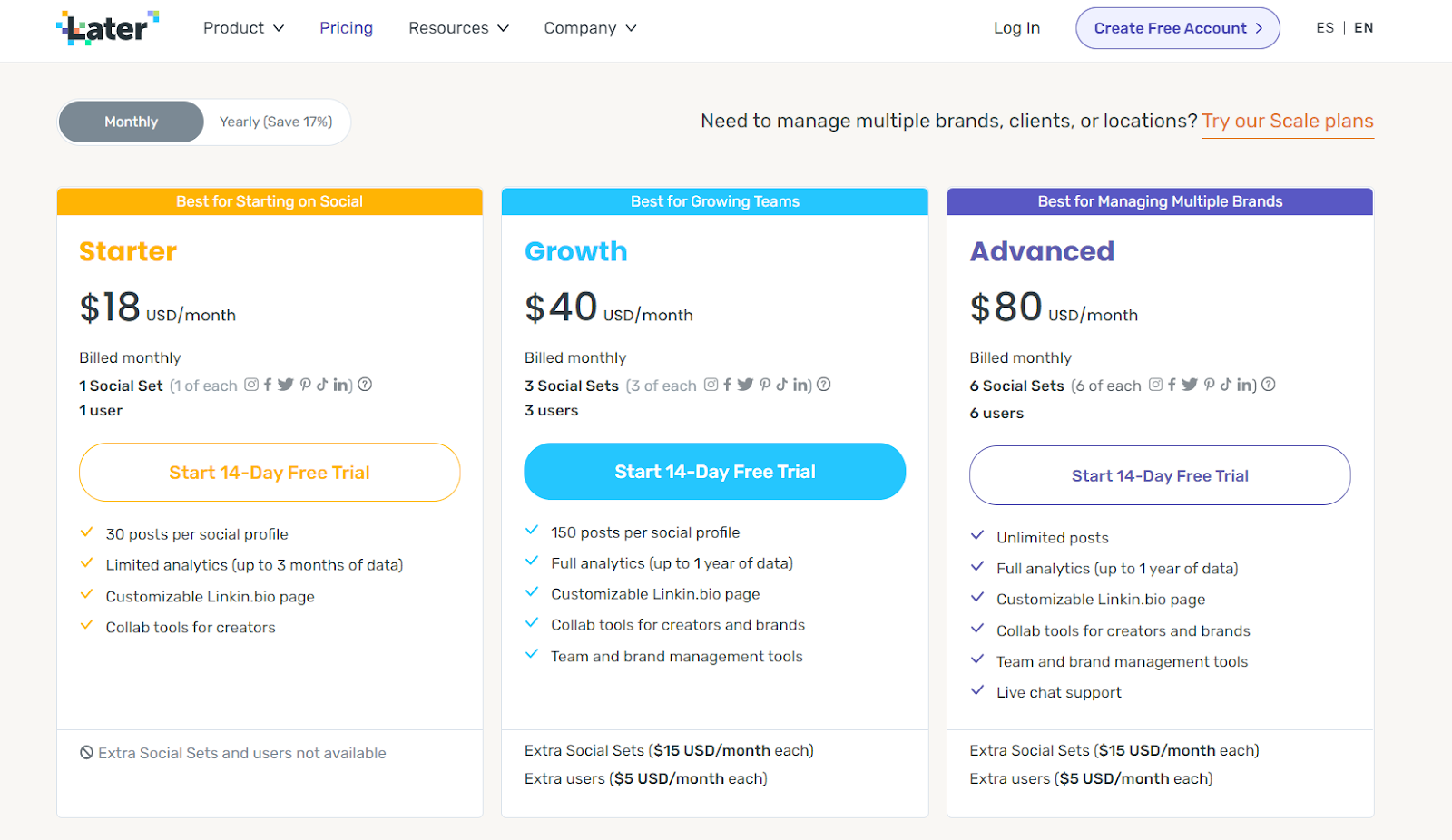Open the Resources dropdown menu

pyautogui.click(x=458, y=28)
